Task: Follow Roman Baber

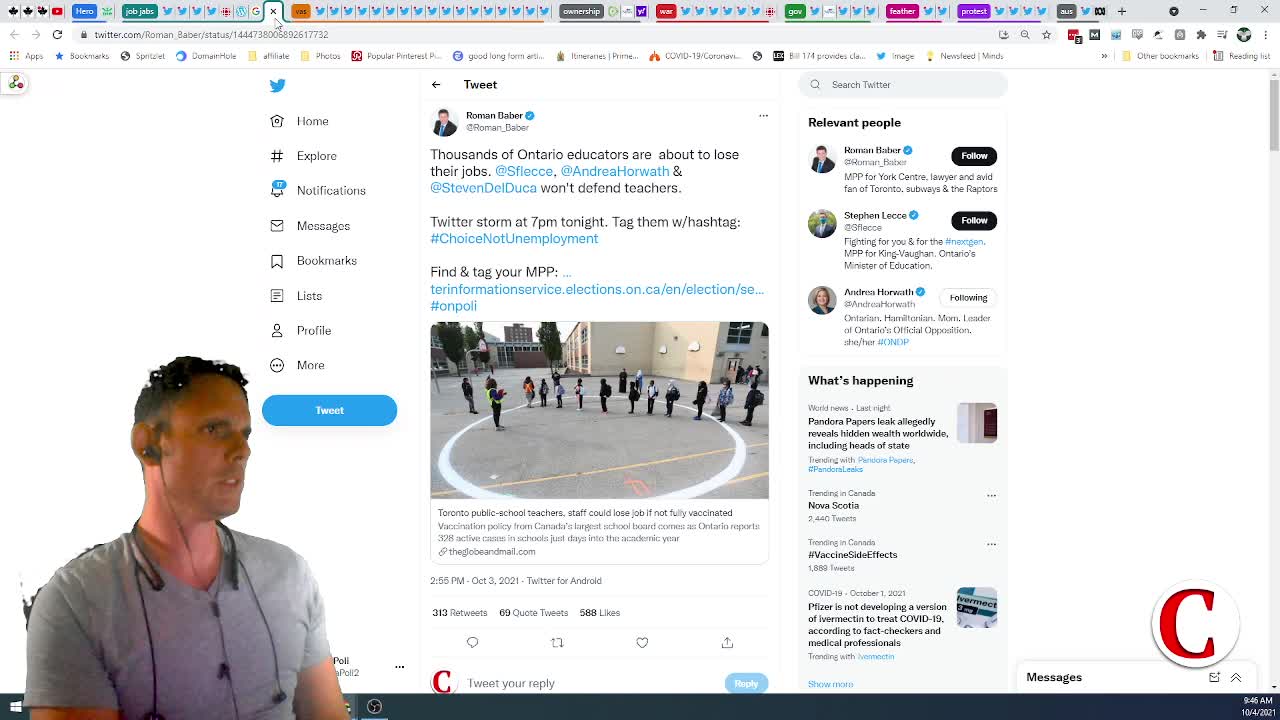Action: pyautogui.click(x=974, y=156)
